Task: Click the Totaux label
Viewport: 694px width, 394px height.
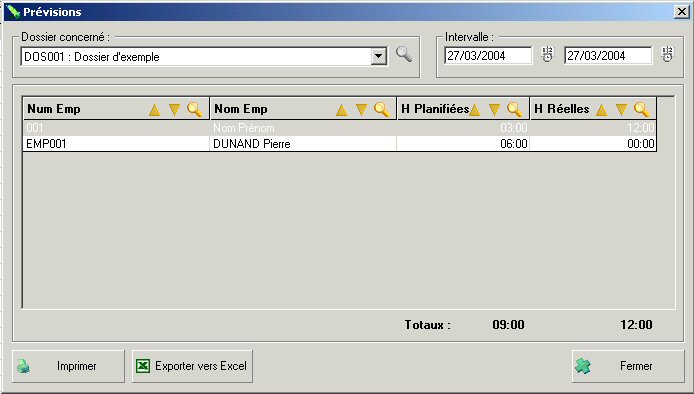Action: [x=428, y=325]
